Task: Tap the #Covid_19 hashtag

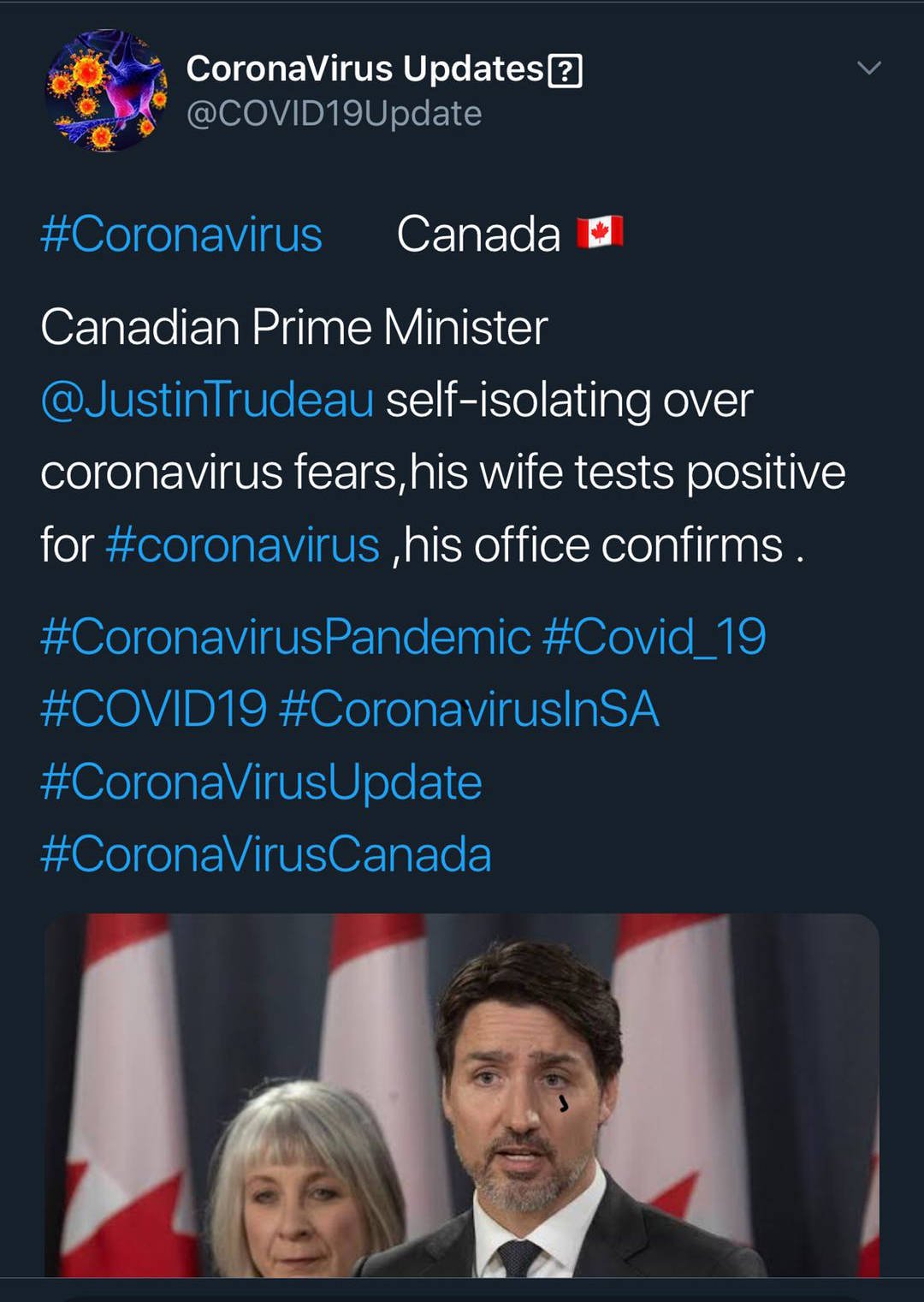Action: pos(654,637)
